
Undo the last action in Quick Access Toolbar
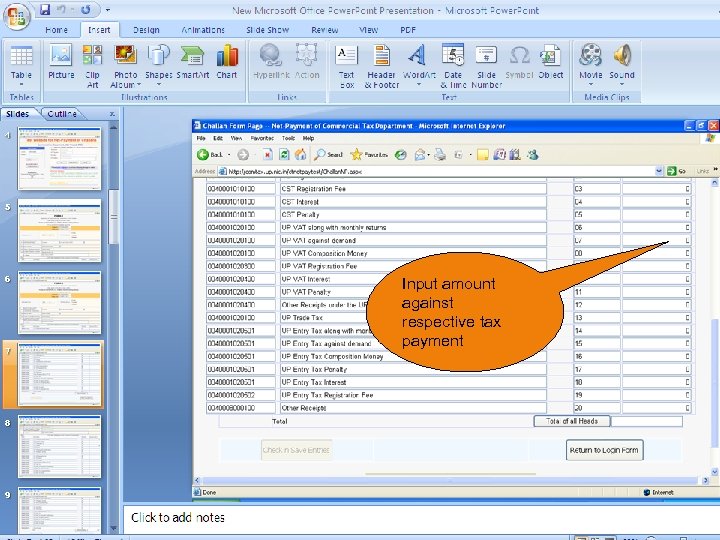click(x=62, y=10)
